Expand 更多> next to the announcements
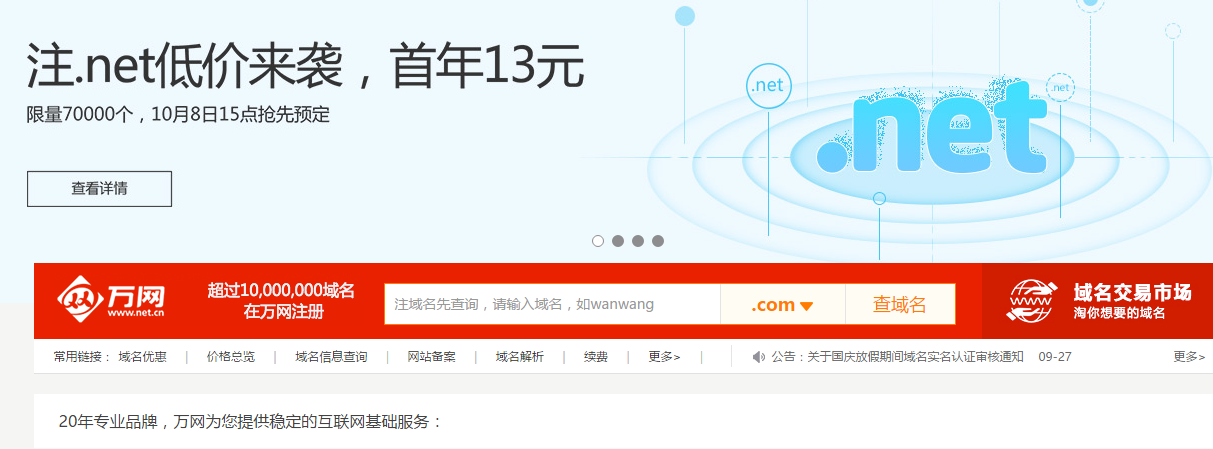Image resolution: width=1213 pixels, height=449 pixels. click(x=1188, y=357)
